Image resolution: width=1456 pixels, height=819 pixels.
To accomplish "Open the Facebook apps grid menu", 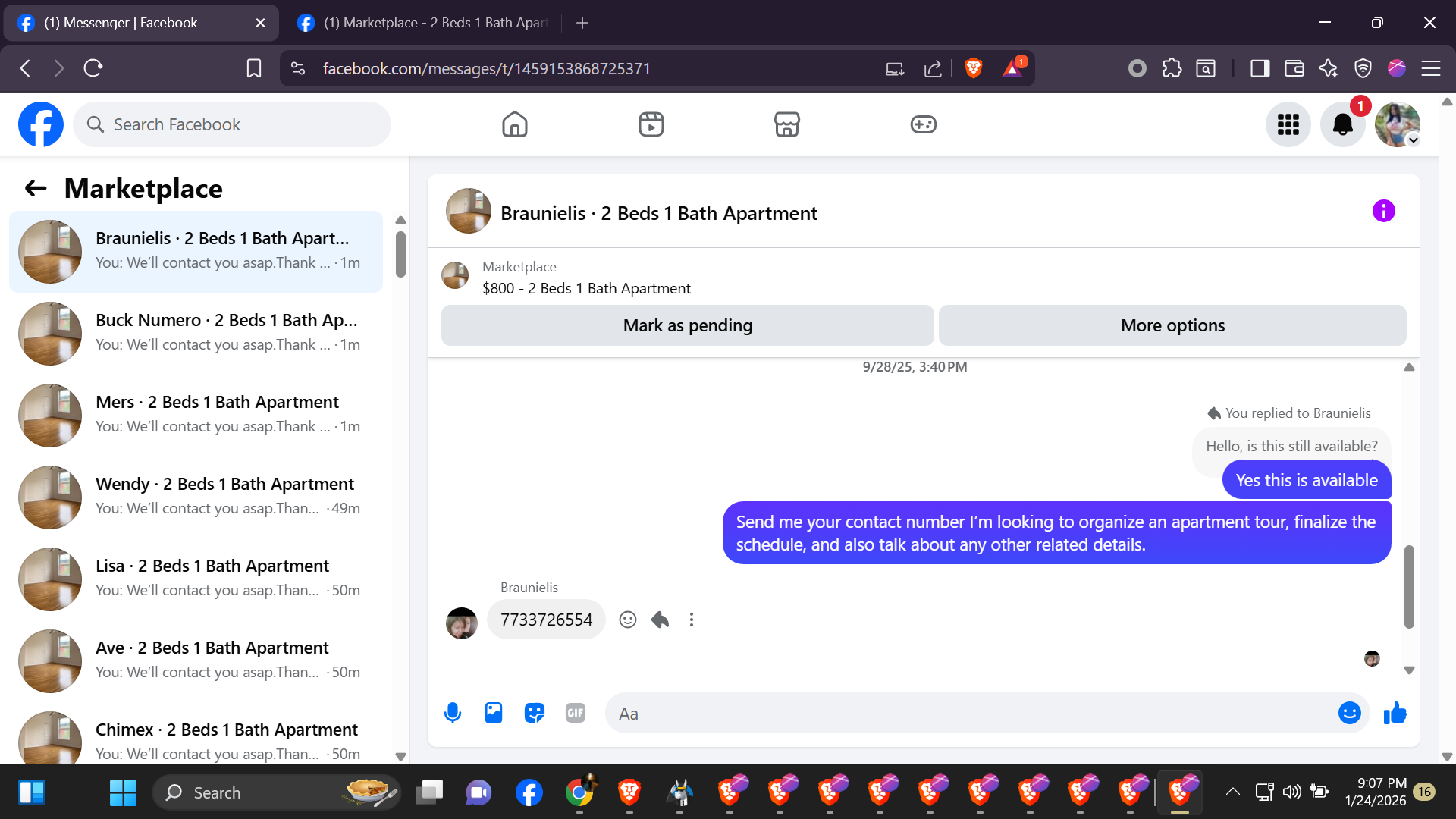I will pyautogui.click(x=1288, y=124).
